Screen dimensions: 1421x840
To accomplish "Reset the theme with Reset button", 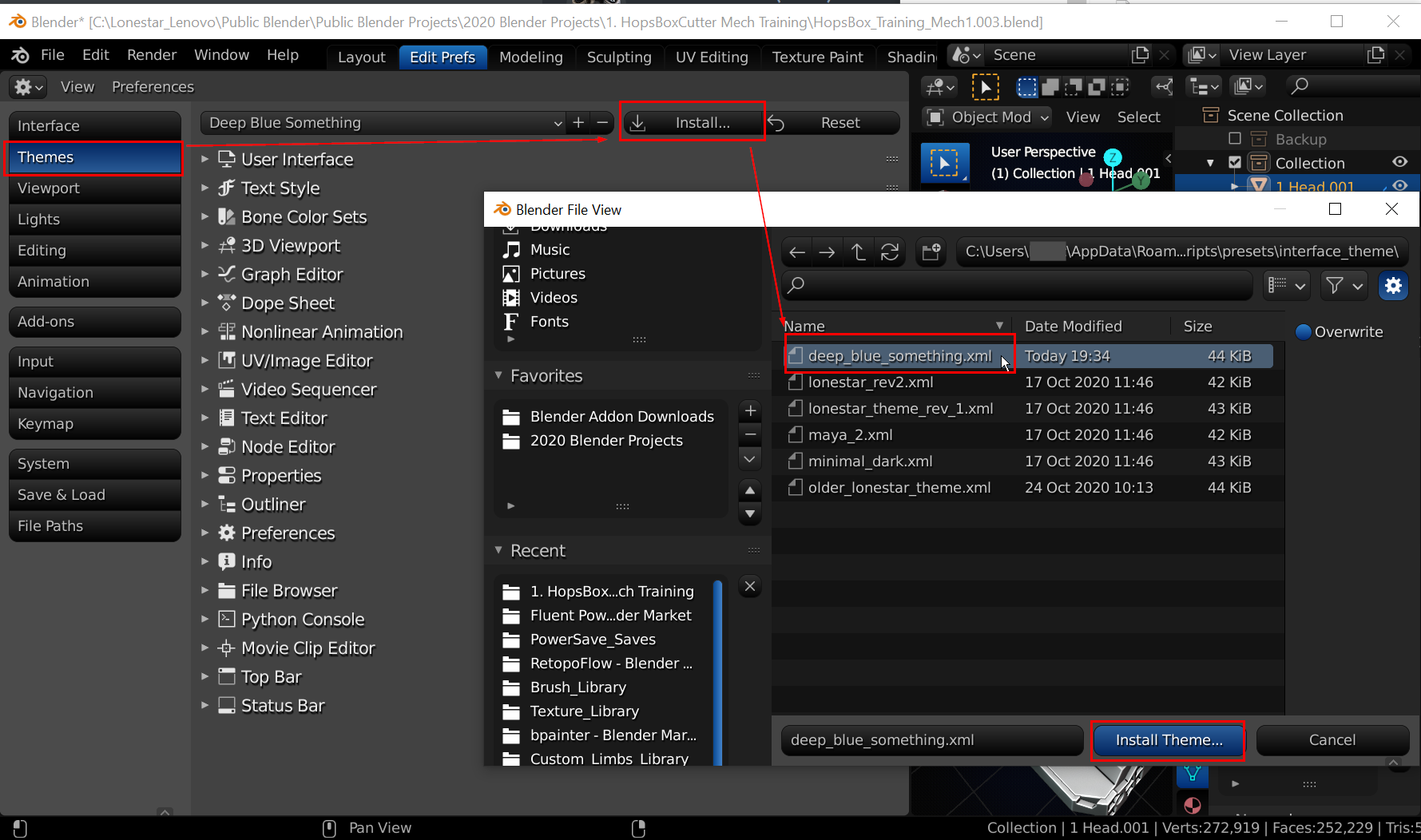I will coord(832,123).
